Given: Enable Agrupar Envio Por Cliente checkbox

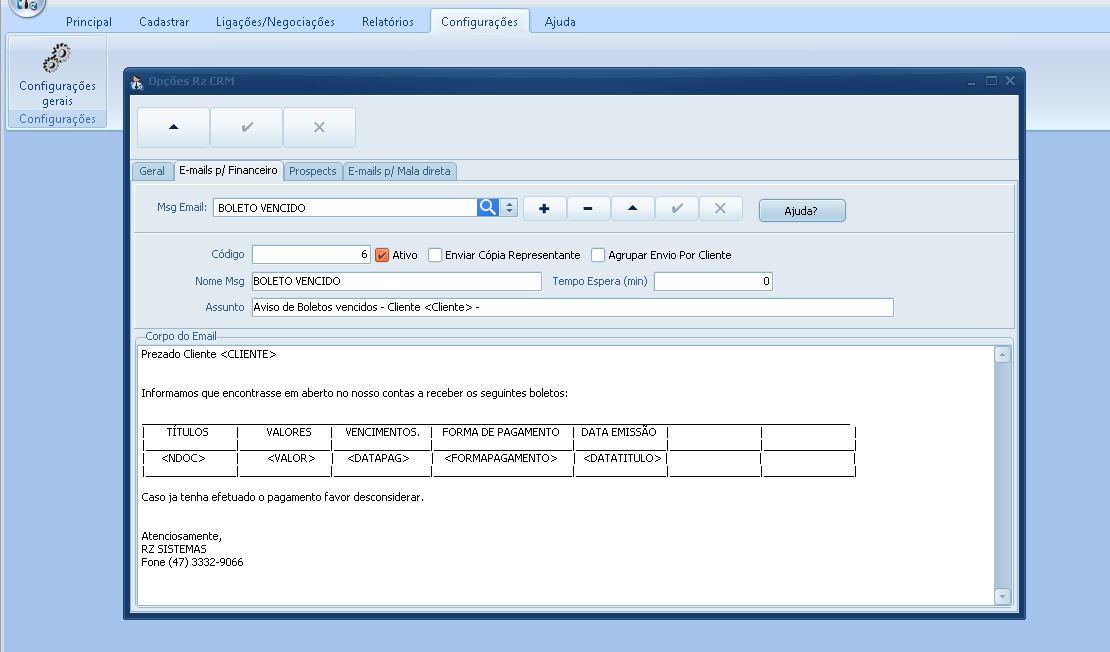Looking at the screenshot, I should (x=598, y=255).
